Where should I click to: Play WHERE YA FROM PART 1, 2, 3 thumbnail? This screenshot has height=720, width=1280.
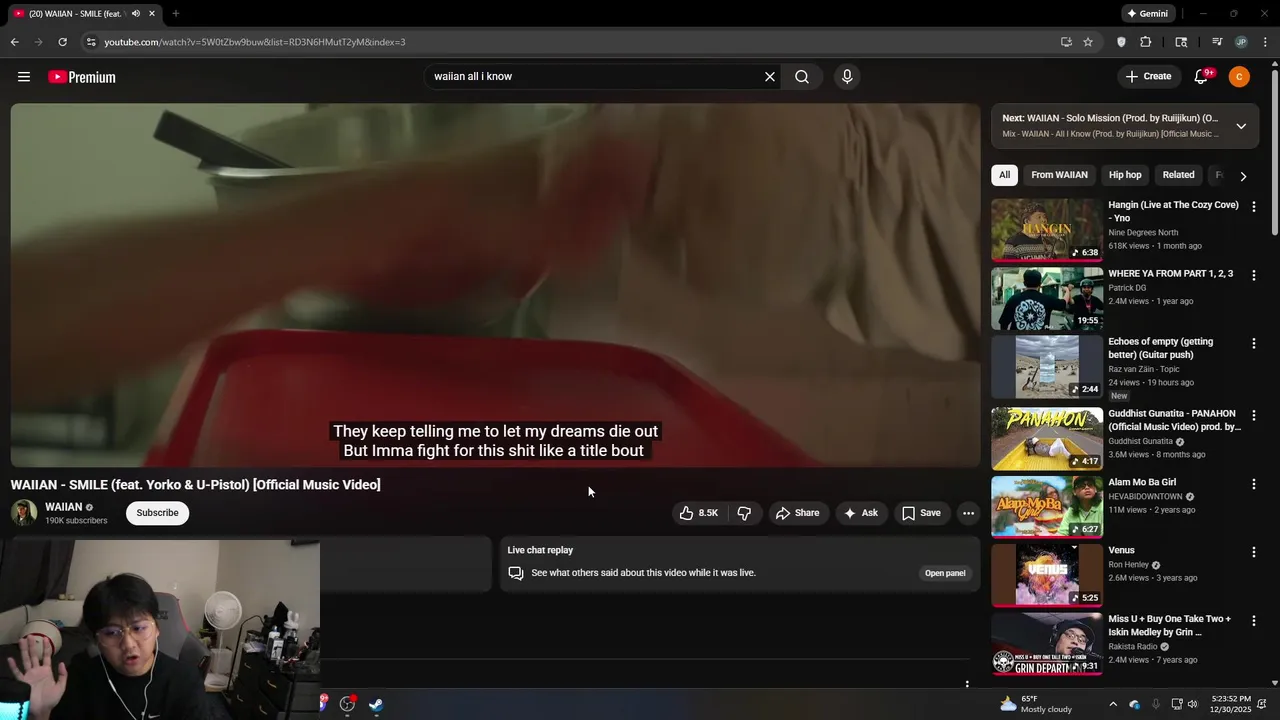tap(1047, 298)
